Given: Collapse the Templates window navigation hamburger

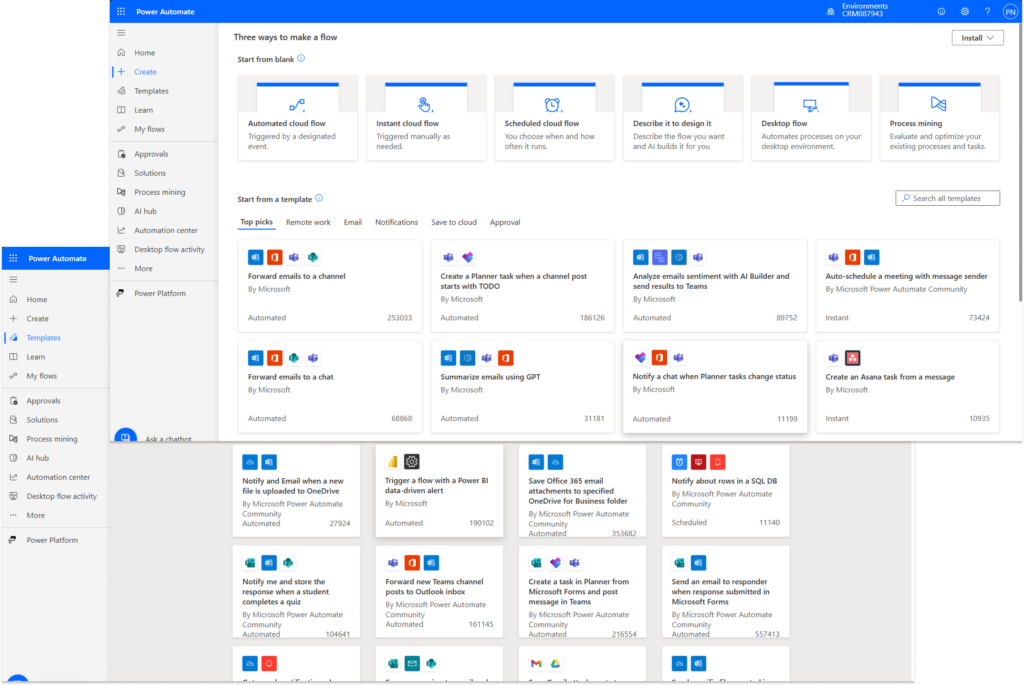Looking at the screenshot, I should (x=13, y=279).
